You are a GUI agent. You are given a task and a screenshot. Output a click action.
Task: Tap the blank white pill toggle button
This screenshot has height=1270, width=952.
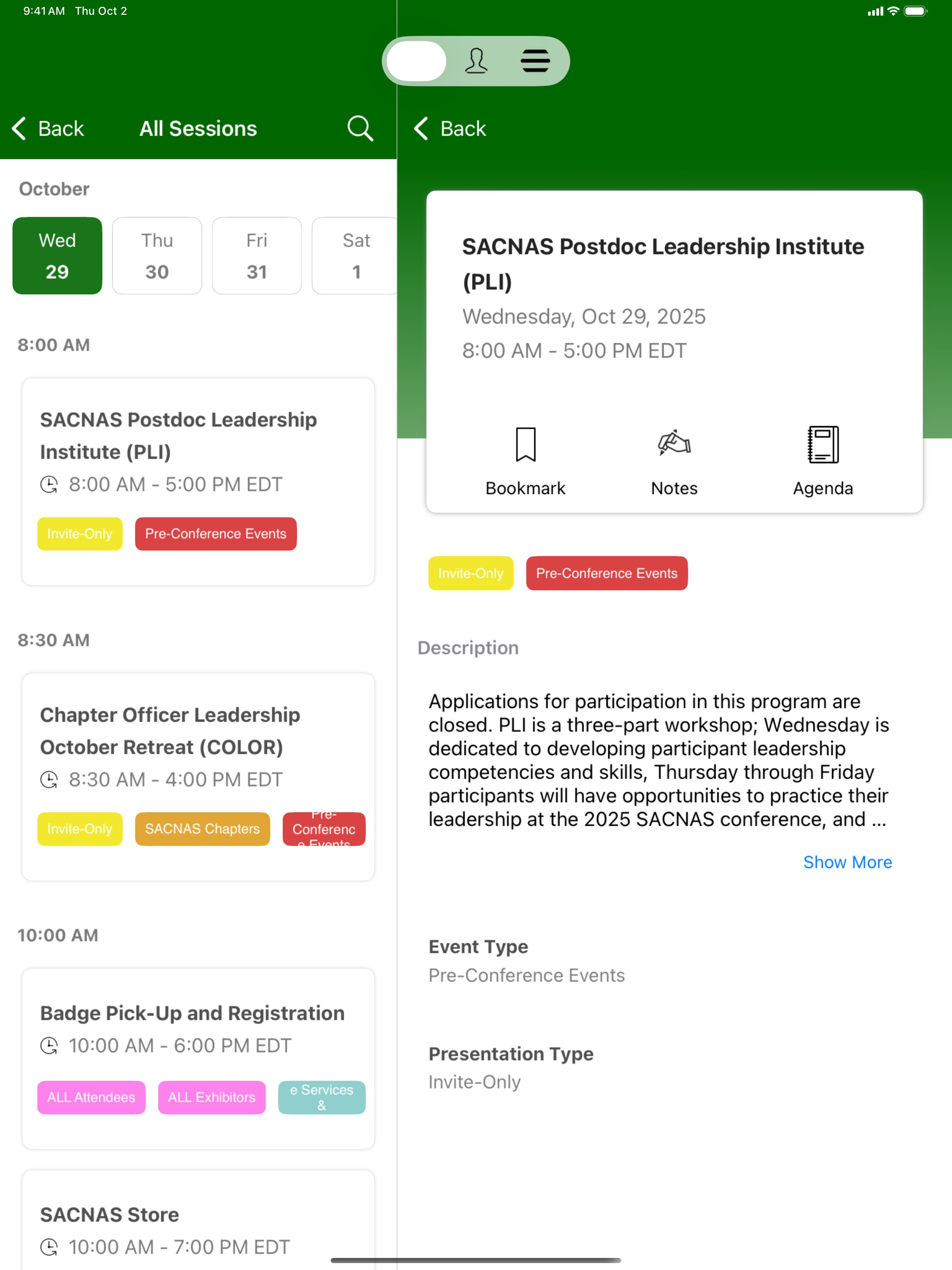tap(416, 61)
